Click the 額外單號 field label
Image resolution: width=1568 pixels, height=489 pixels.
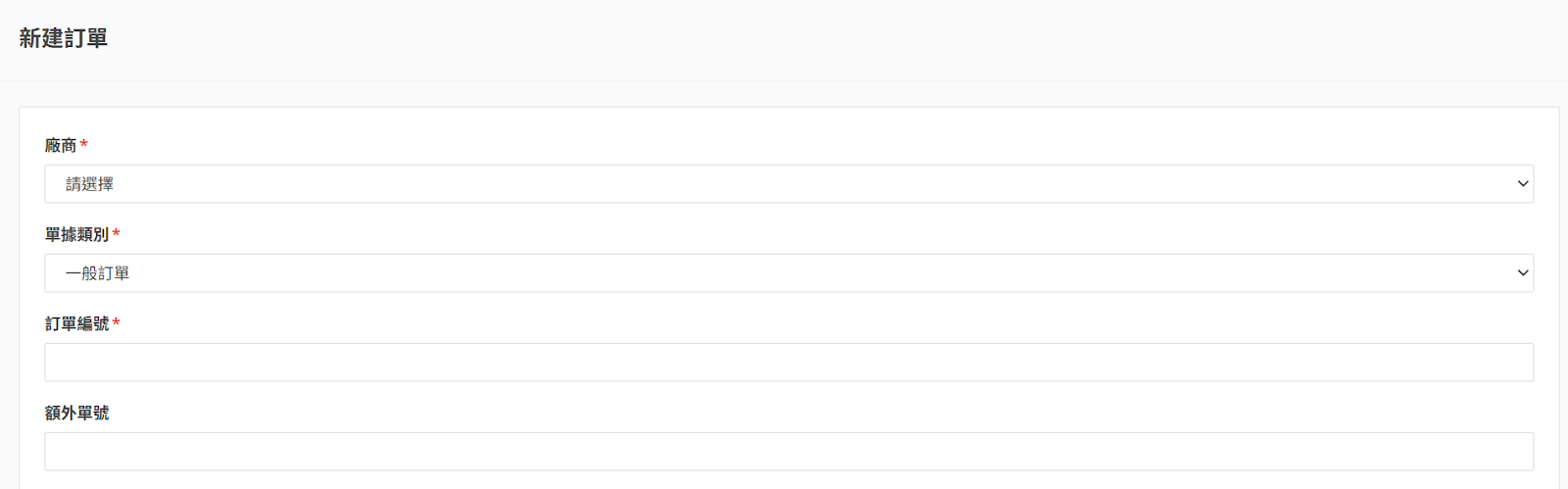point(76,414)
